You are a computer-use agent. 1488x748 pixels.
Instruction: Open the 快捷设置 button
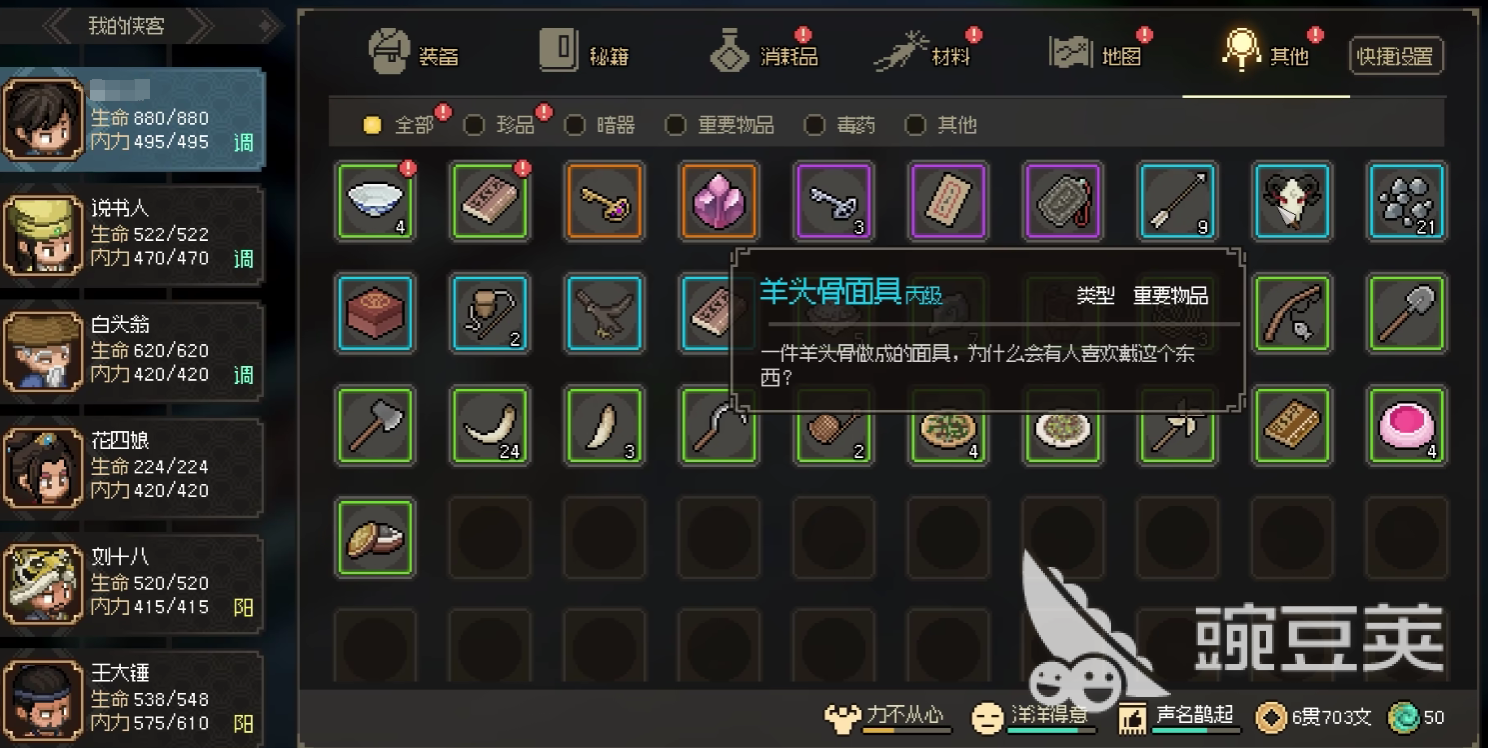pyautogui.click(x=1396, y=57)
